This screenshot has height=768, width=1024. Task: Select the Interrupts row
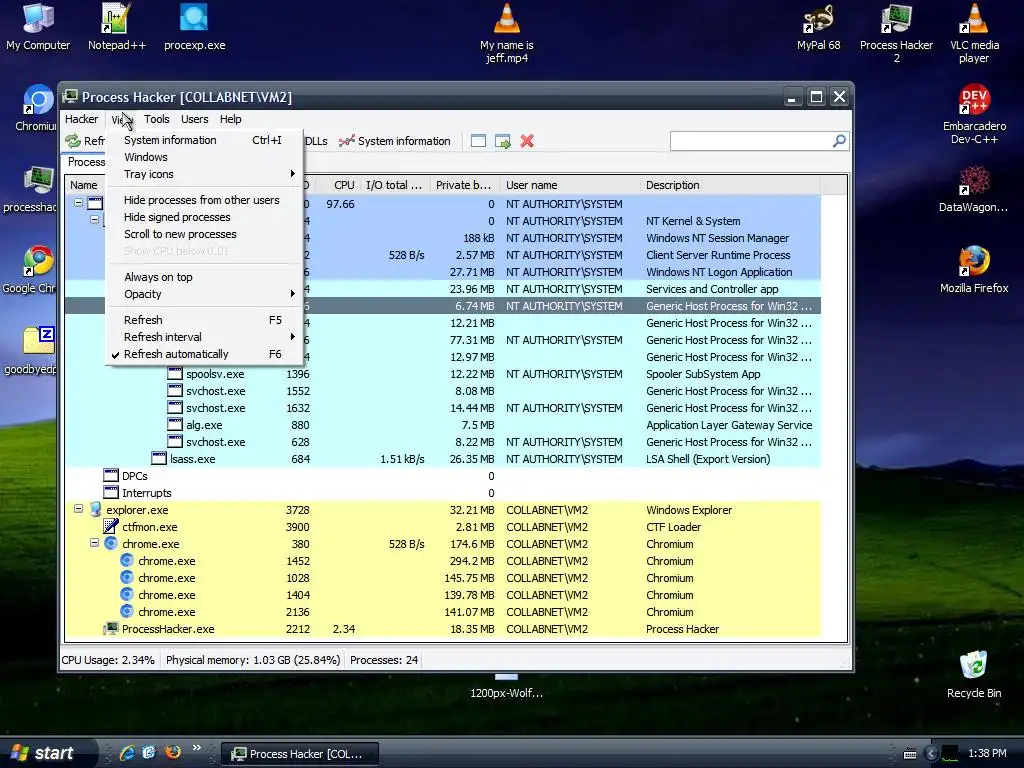(442, 493)
